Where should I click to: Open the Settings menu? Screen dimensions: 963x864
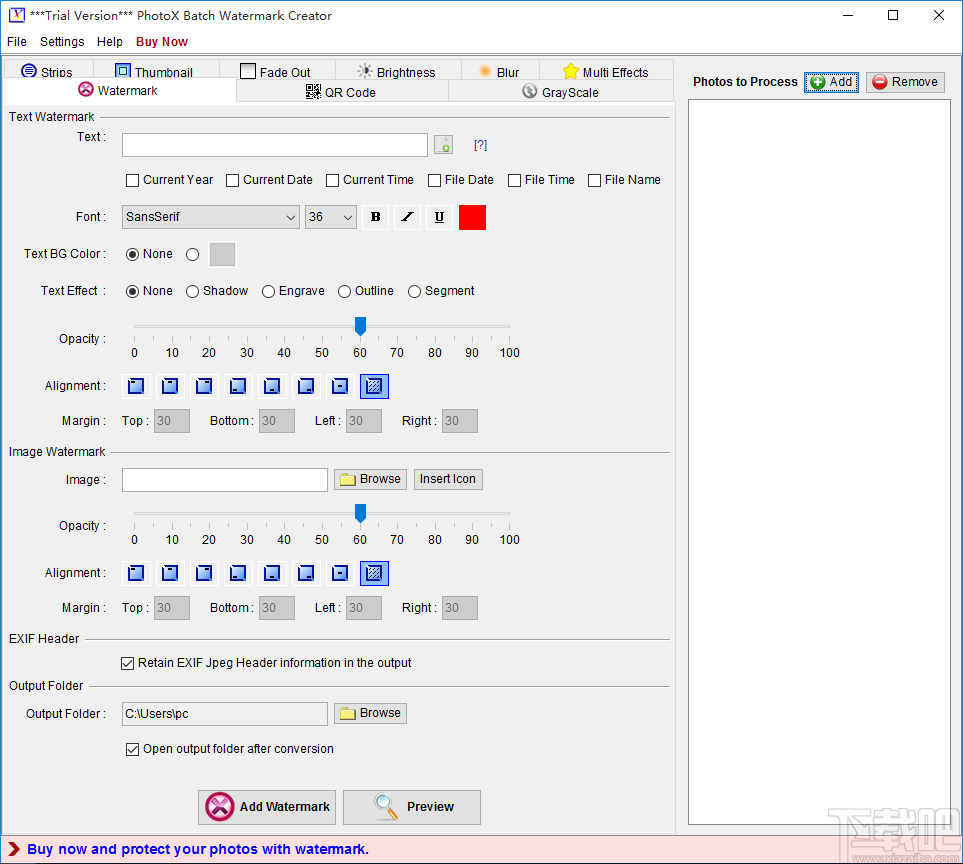tap(62, 42)
